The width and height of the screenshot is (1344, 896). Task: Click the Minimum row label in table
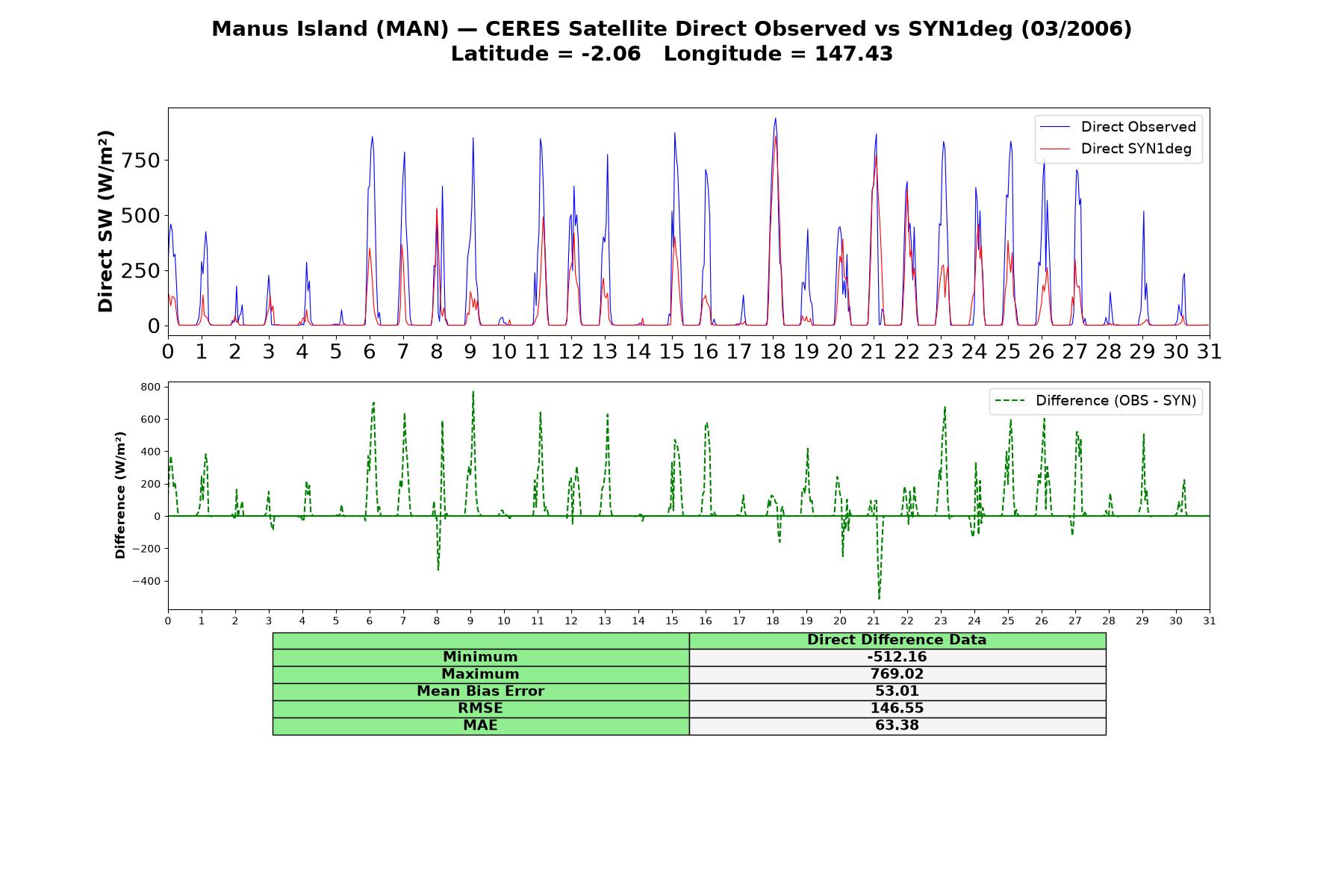pyautogui.click(x=480, y=657)
